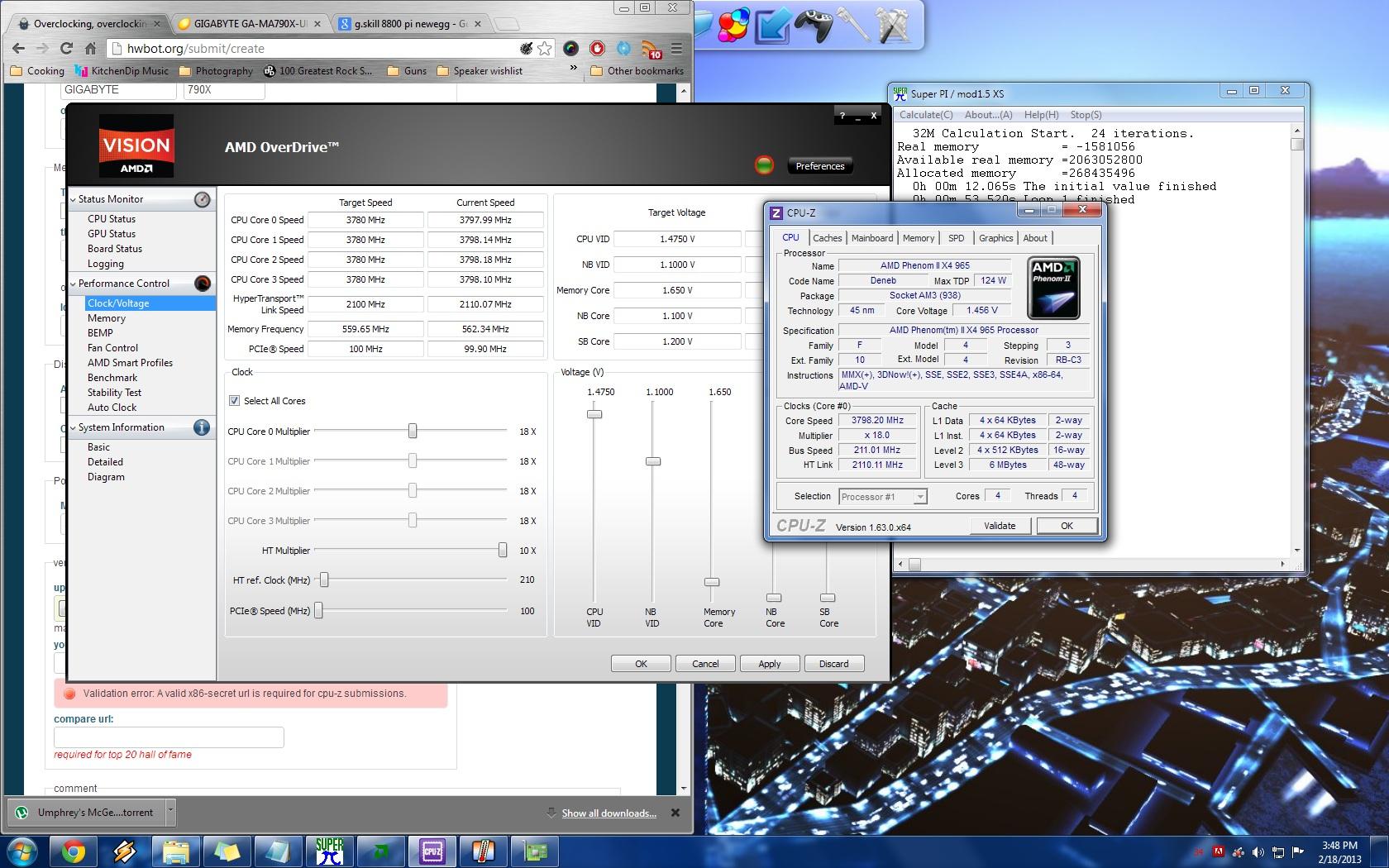The width and height of the screenshot is (1389, 868).
Task: Click the Preferences button
Action: point(819,166)
